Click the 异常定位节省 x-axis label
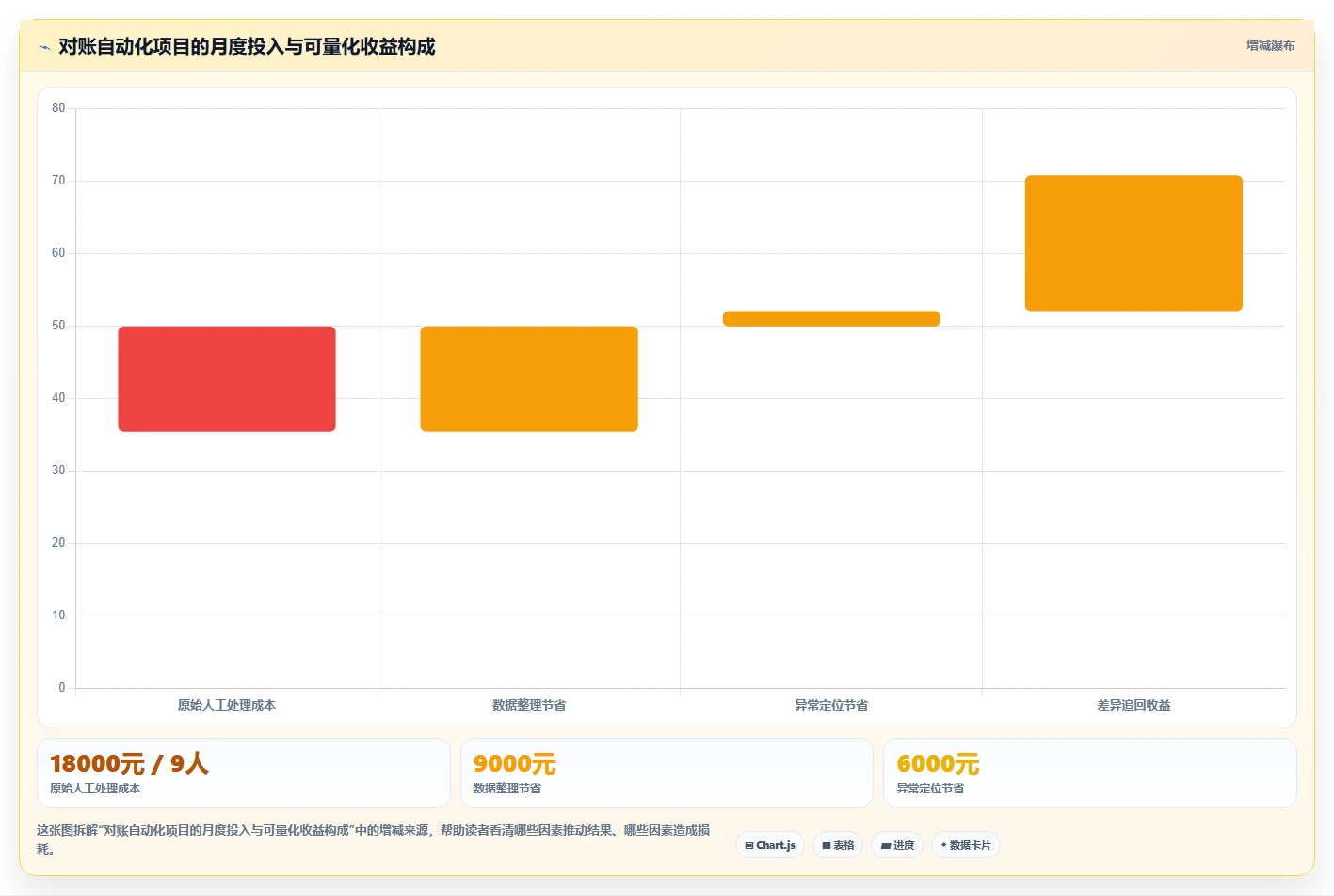This screenshot has height=896, width=1334. [831, 705]
